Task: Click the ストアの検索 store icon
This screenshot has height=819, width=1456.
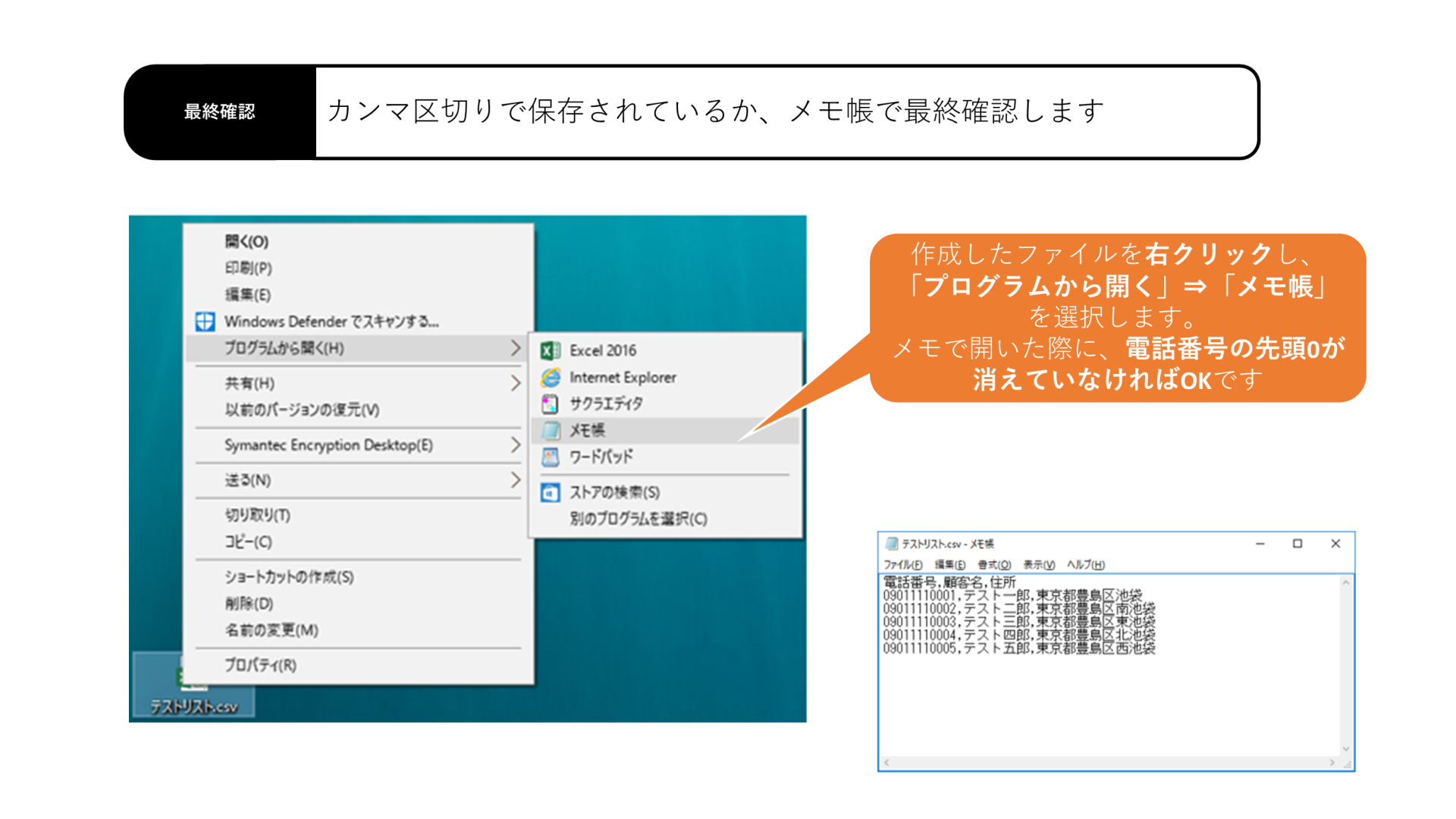Action: coord(551,492)
